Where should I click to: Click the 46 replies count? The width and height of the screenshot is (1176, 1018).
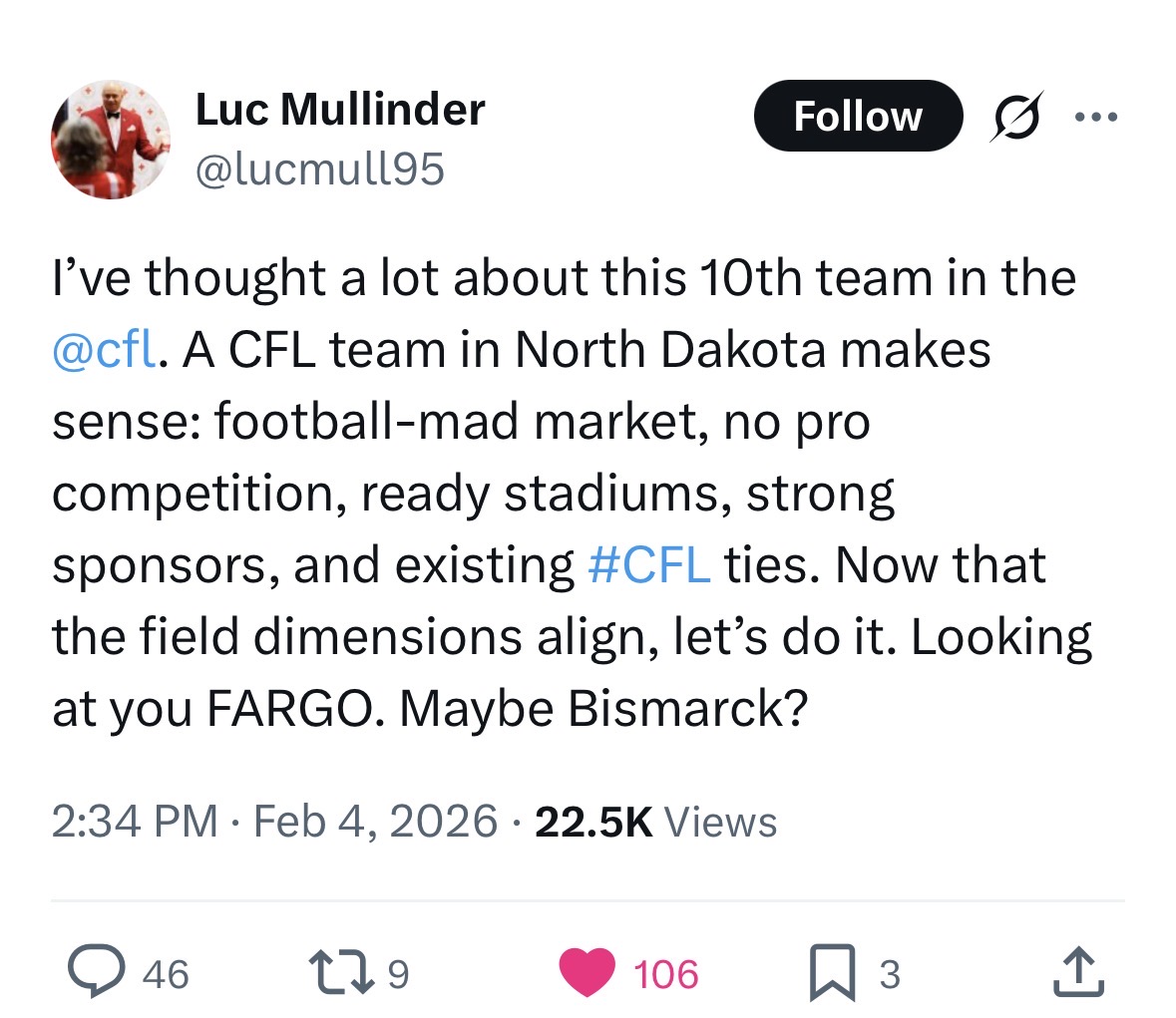coord(166,973)
